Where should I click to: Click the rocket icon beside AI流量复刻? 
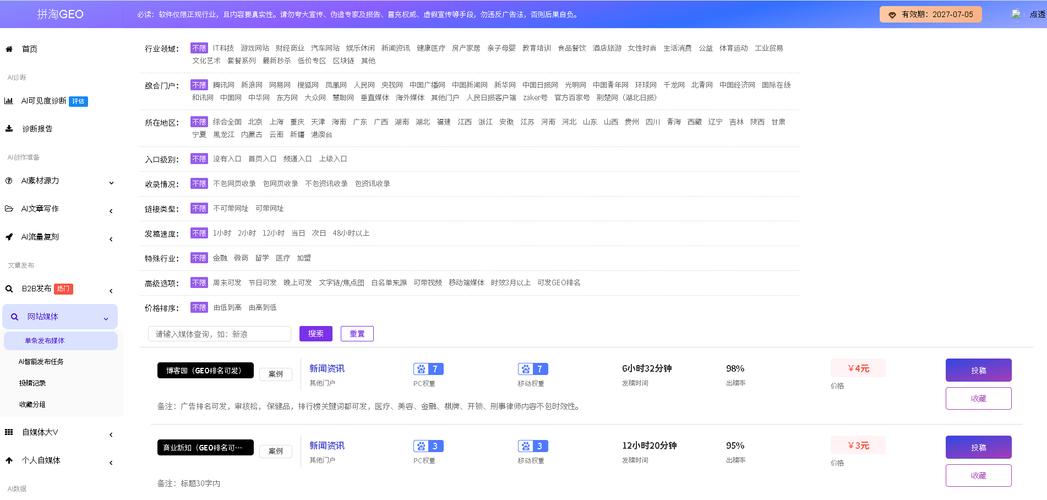coord(9,236)
